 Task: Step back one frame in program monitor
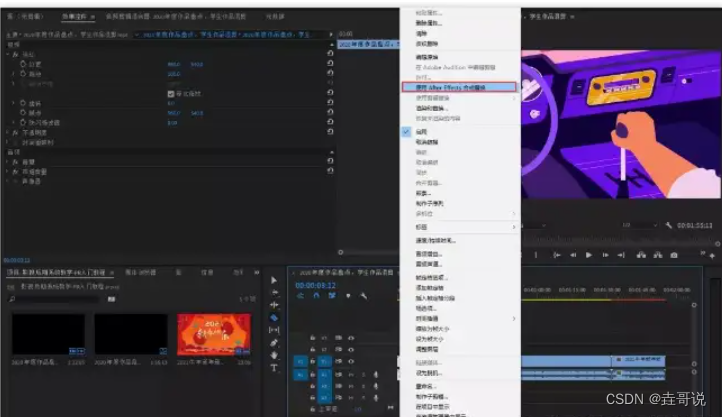tap(573, 255)
